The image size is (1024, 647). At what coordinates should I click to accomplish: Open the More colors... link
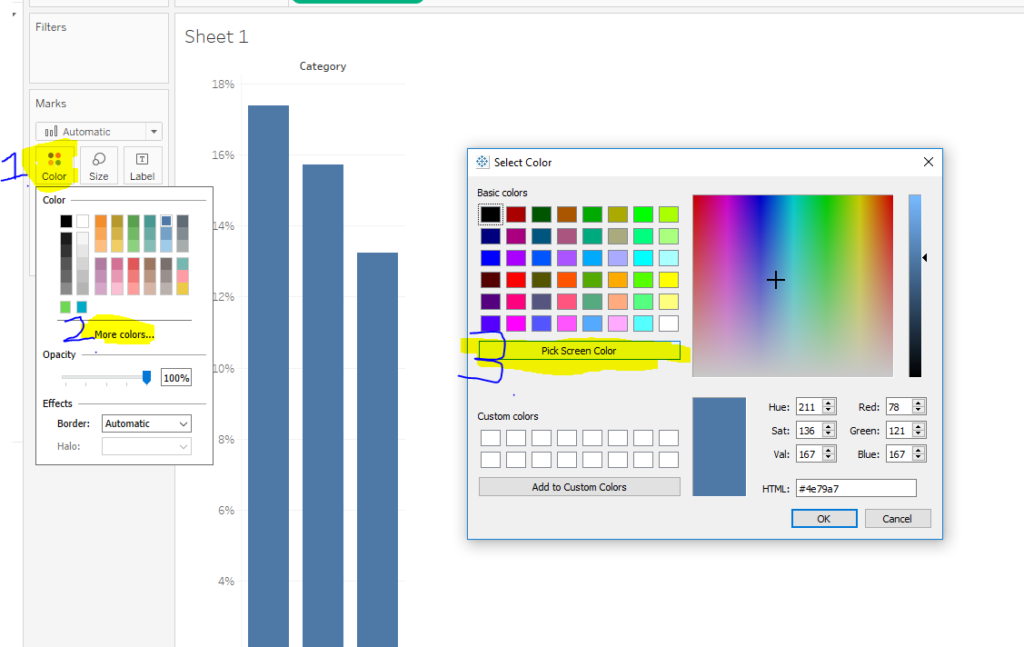pos(122,335)
